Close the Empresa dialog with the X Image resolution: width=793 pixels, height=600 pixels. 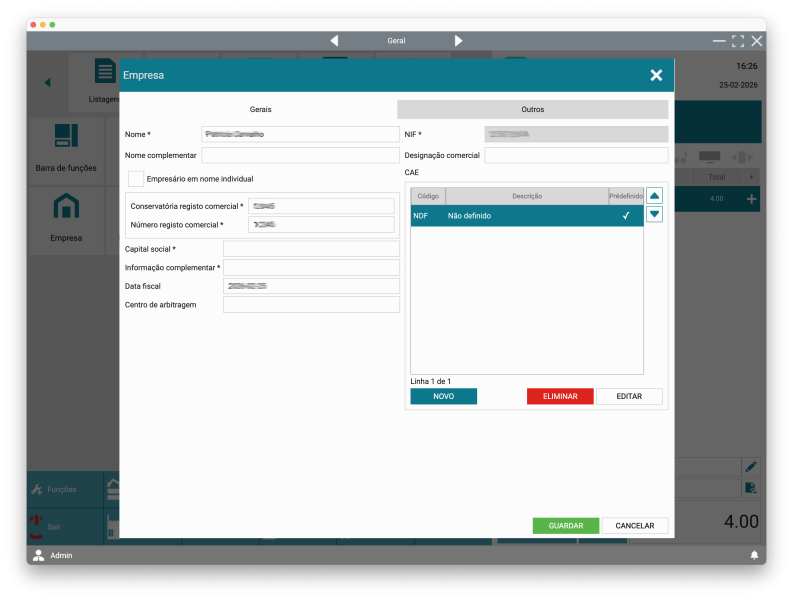[656, 75]
